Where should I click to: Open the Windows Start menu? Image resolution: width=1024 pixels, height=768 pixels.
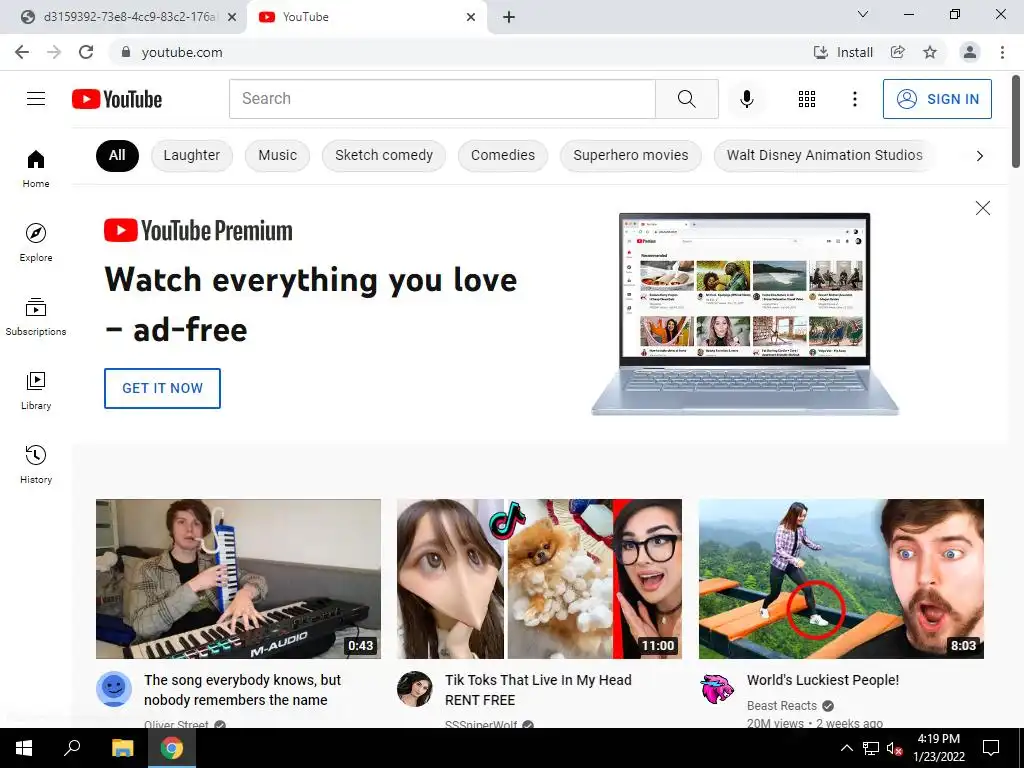click(24, 748)
